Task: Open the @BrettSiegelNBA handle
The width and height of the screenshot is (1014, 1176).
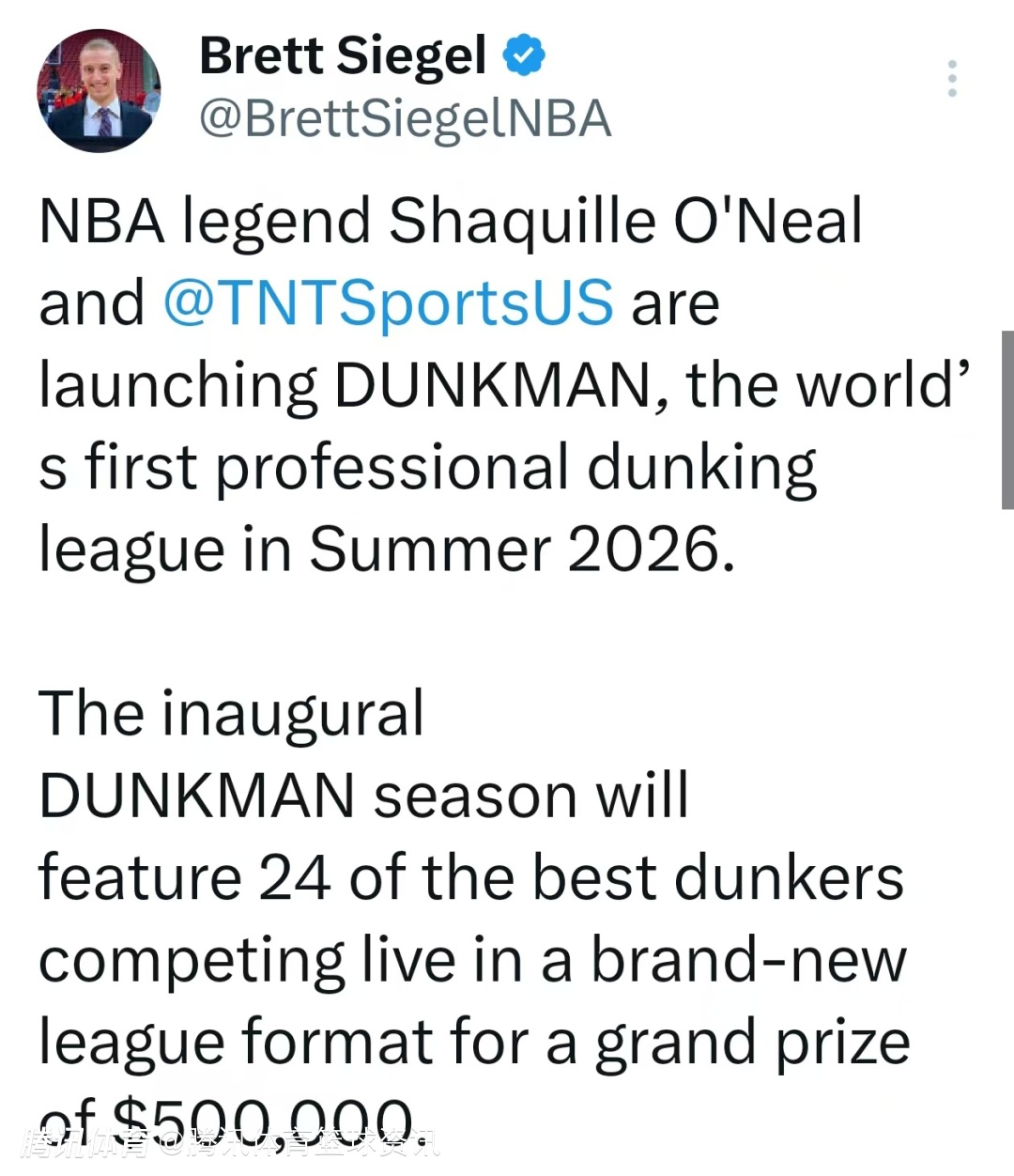Action: 405,119
